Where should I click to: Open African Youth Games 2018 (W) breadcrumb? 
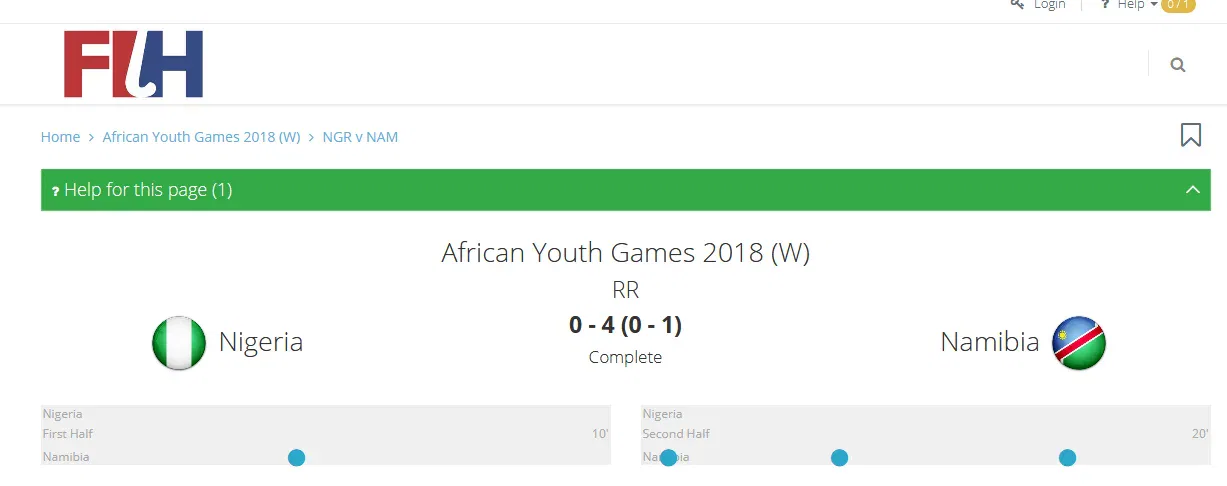[x=201, y=137]
